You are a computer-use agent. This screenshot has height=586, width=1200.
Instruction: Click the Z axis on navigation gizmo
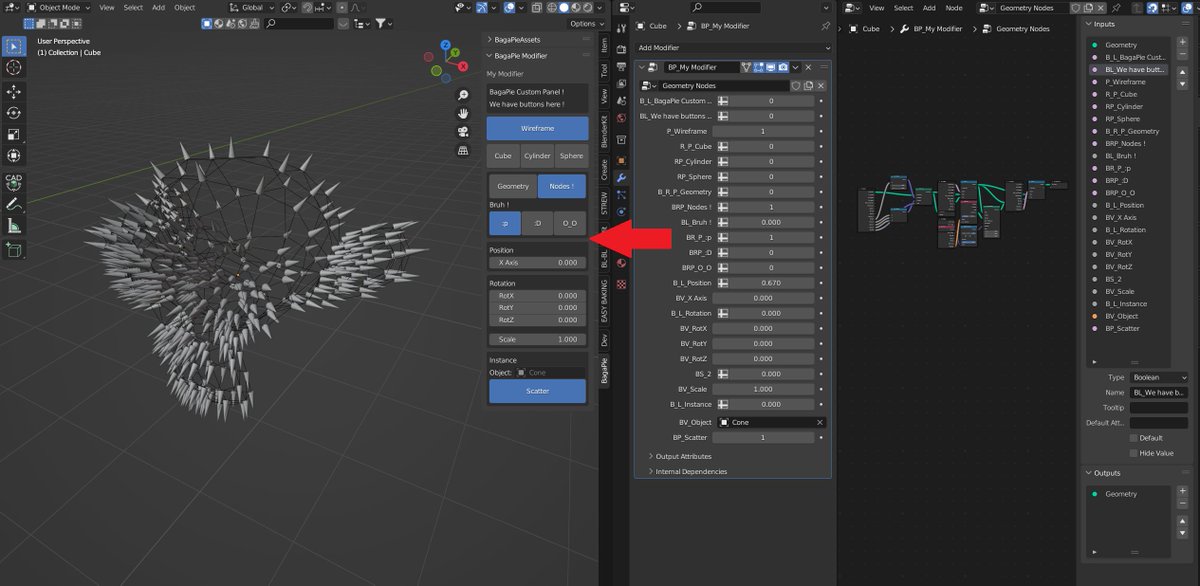(445, 46)
